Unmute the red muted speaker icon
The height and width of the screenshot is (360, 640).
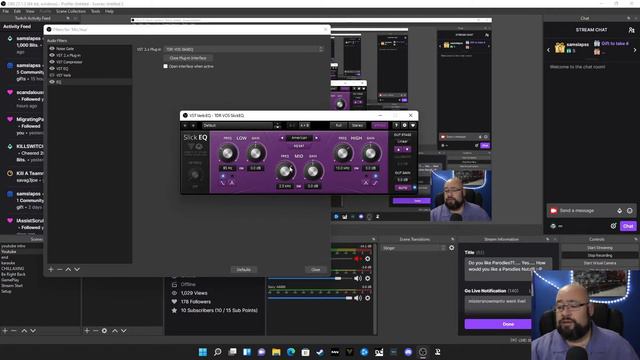click(x=358, y=259)
